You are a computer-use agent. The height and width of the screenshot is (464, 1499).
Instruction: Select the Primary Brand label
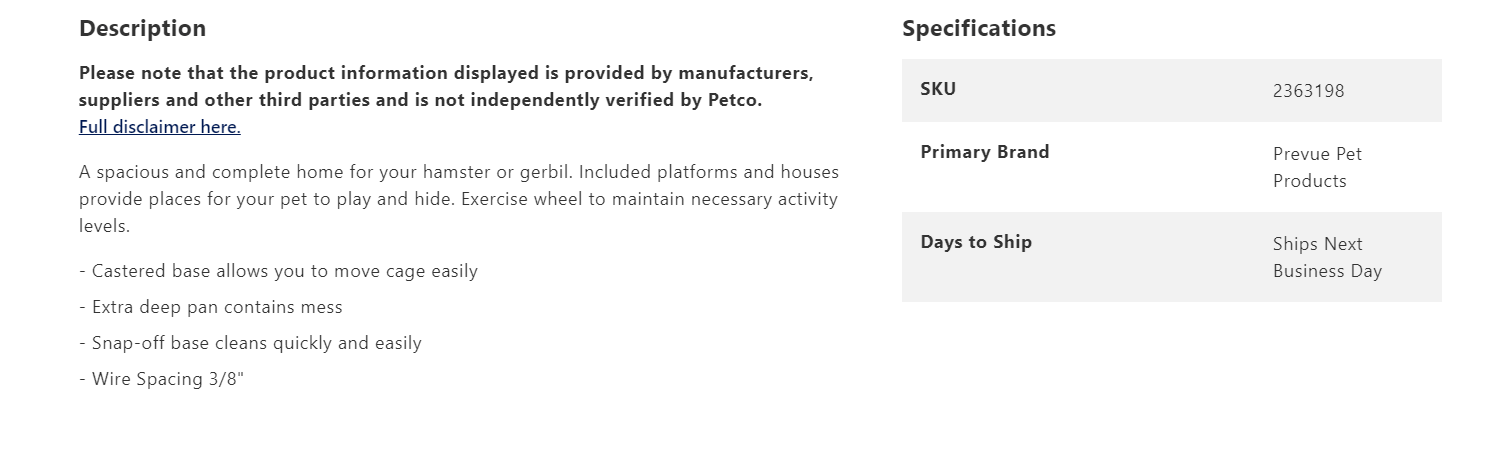984,152
